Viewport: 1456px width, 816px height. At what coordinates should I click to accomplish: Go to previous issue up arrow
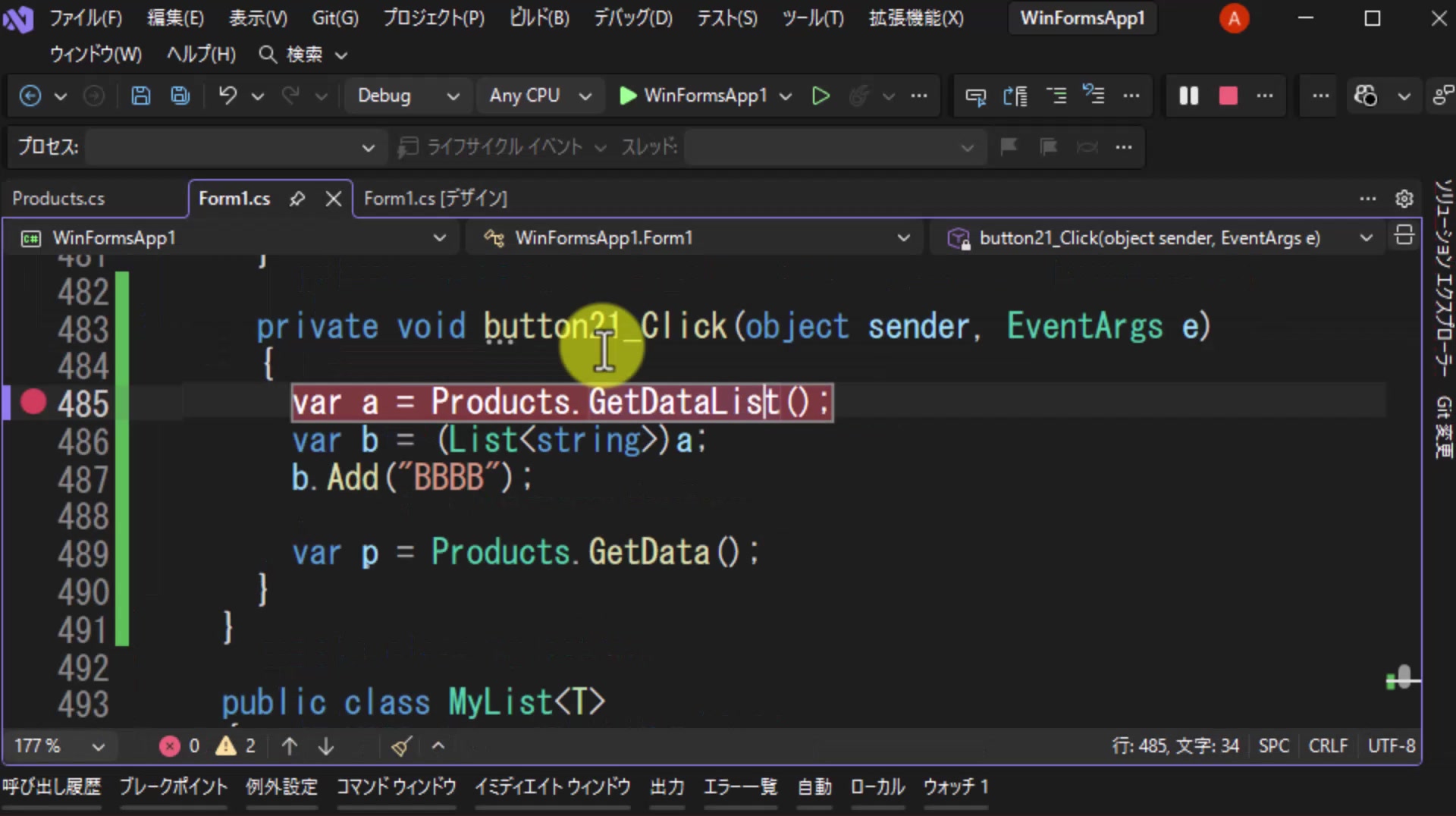pyautogui.click(x=289, y=746)
